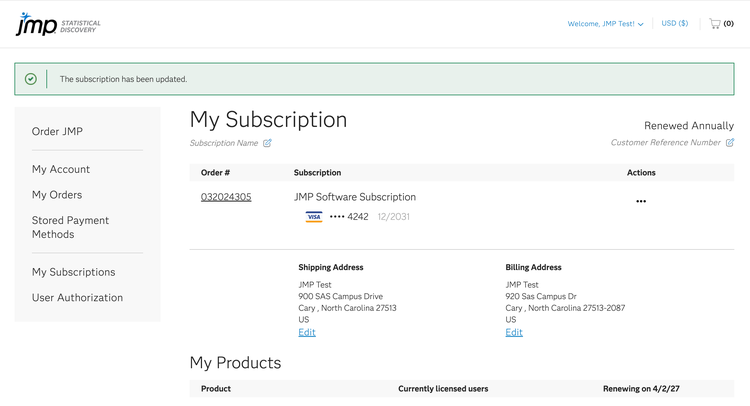This screenshot has height=406, width=750.
Task: Click the subscription has been updated message
Action: click(123, 79)
